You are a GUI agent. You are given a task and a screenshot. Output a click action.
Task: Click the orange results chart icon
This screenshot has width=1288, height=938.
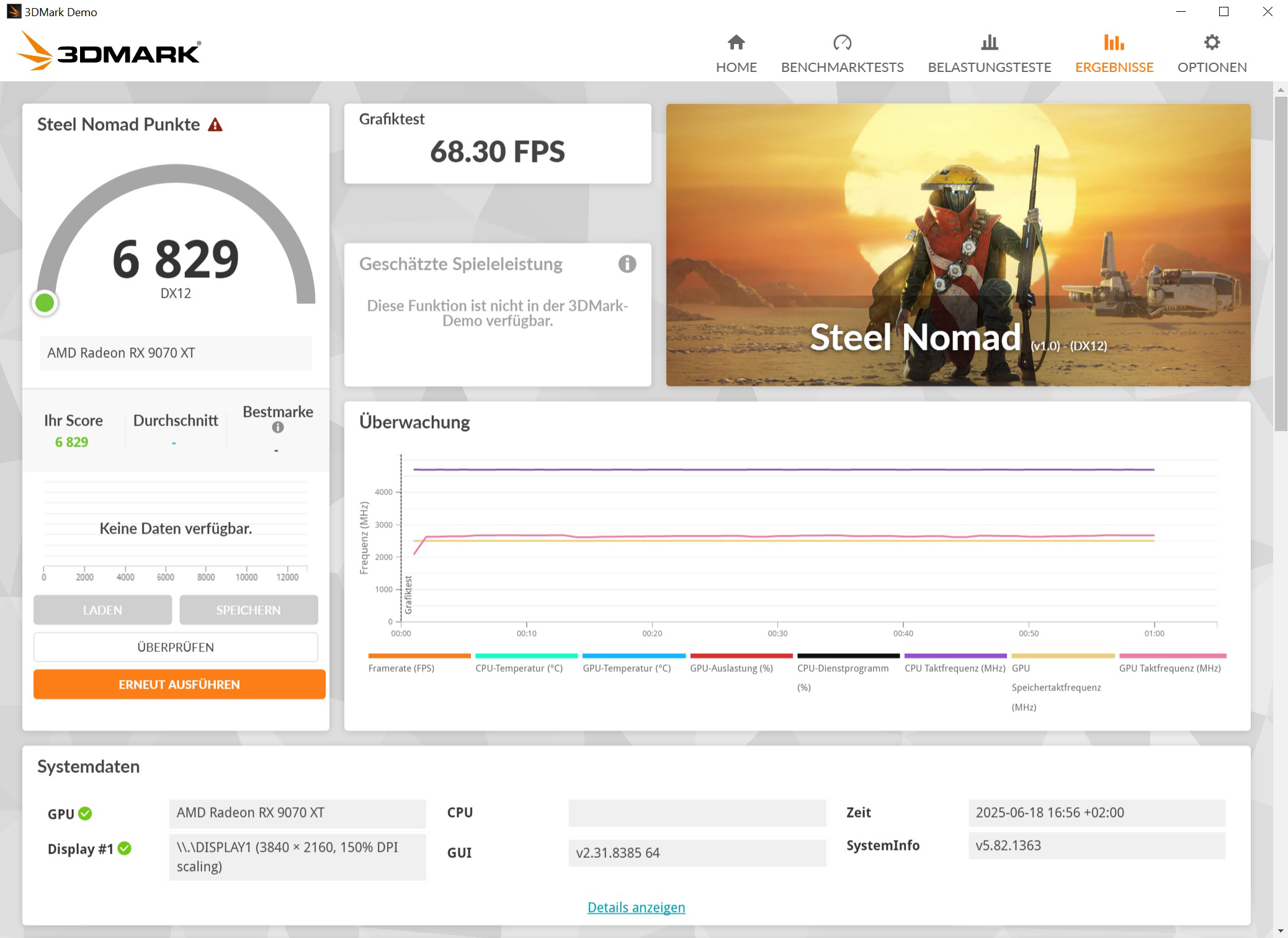point(1114,42)
